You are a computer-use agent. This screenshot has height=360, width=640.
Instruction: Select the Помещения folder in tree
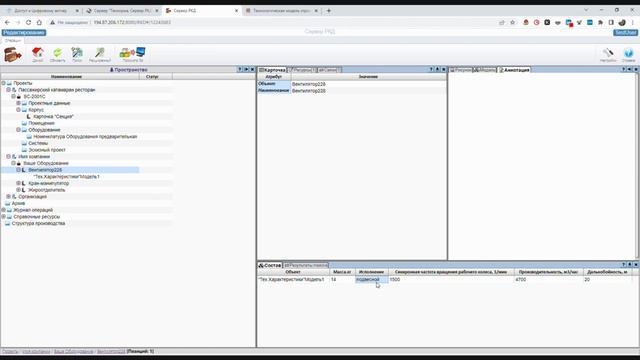[41, 123]
